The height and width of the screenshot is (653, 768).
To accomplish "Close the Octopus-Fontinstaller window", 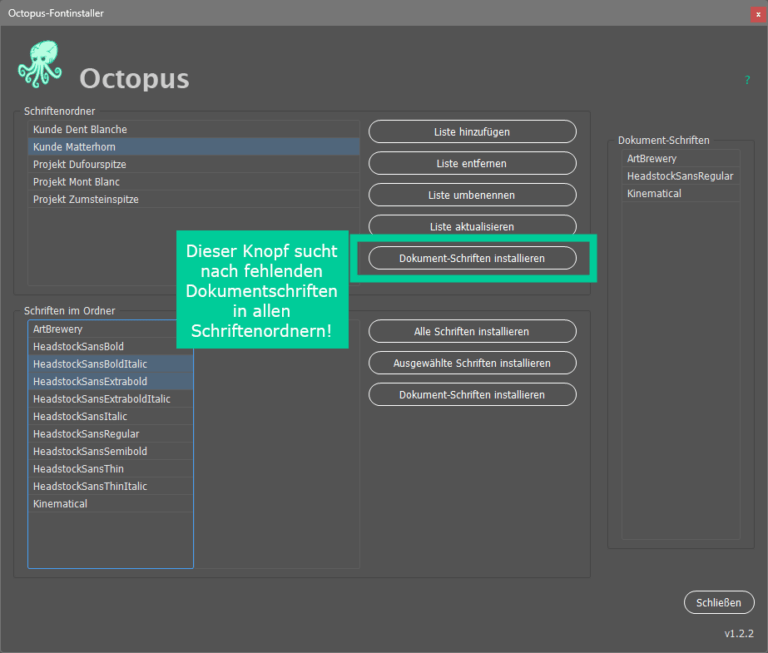I will (758, 14).
